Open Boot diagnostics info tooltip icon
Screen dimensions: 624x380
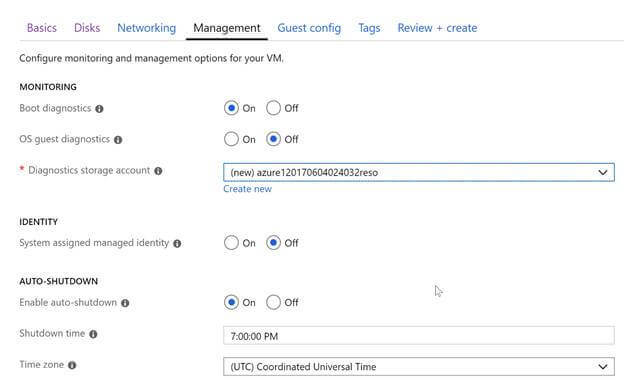[99, 109]
